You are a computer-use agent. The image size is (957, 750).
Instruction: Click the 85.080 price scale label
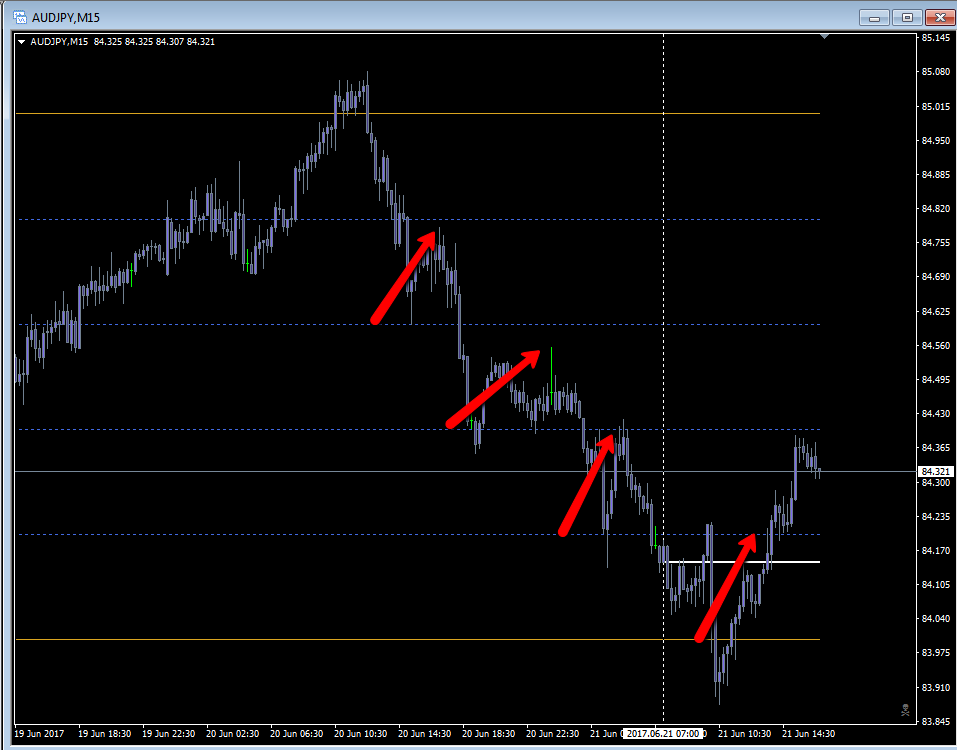(x=936, y=72)
